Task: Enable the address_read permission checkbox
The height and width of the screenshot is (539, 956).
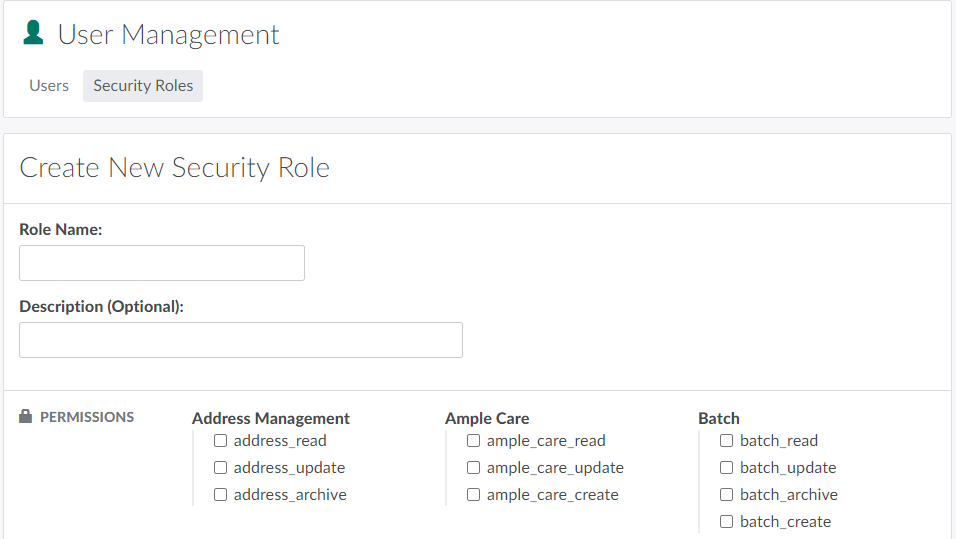Action: click(221, 441)
